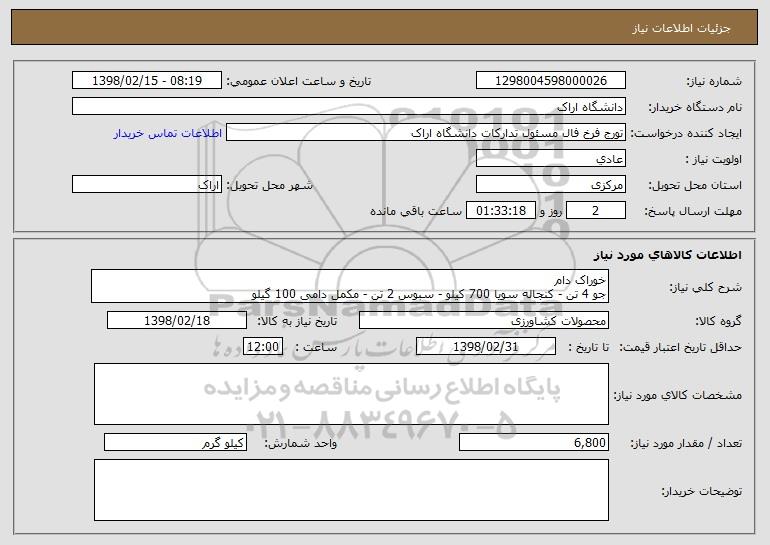
Task: Select the label ایجاد کننده درخواست
Action: coord(686,133)
